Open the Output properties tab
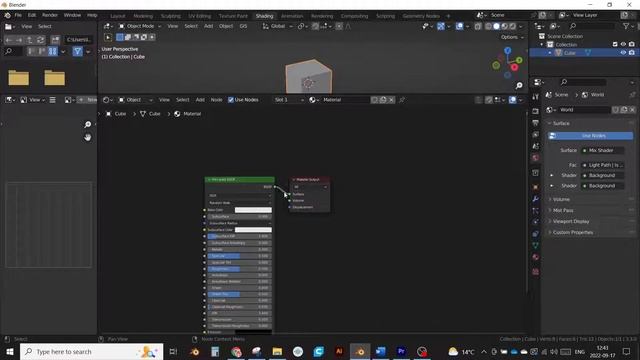640x360 pixels. click(x=536, y=123)
